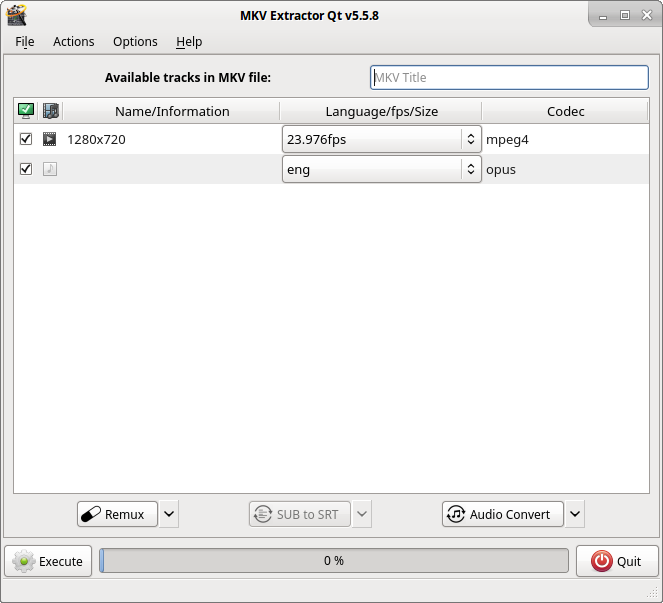Click the video track film icon beside 1280x720
The image size is (663, 603).
pyautogui.click(x=49, y=139)
